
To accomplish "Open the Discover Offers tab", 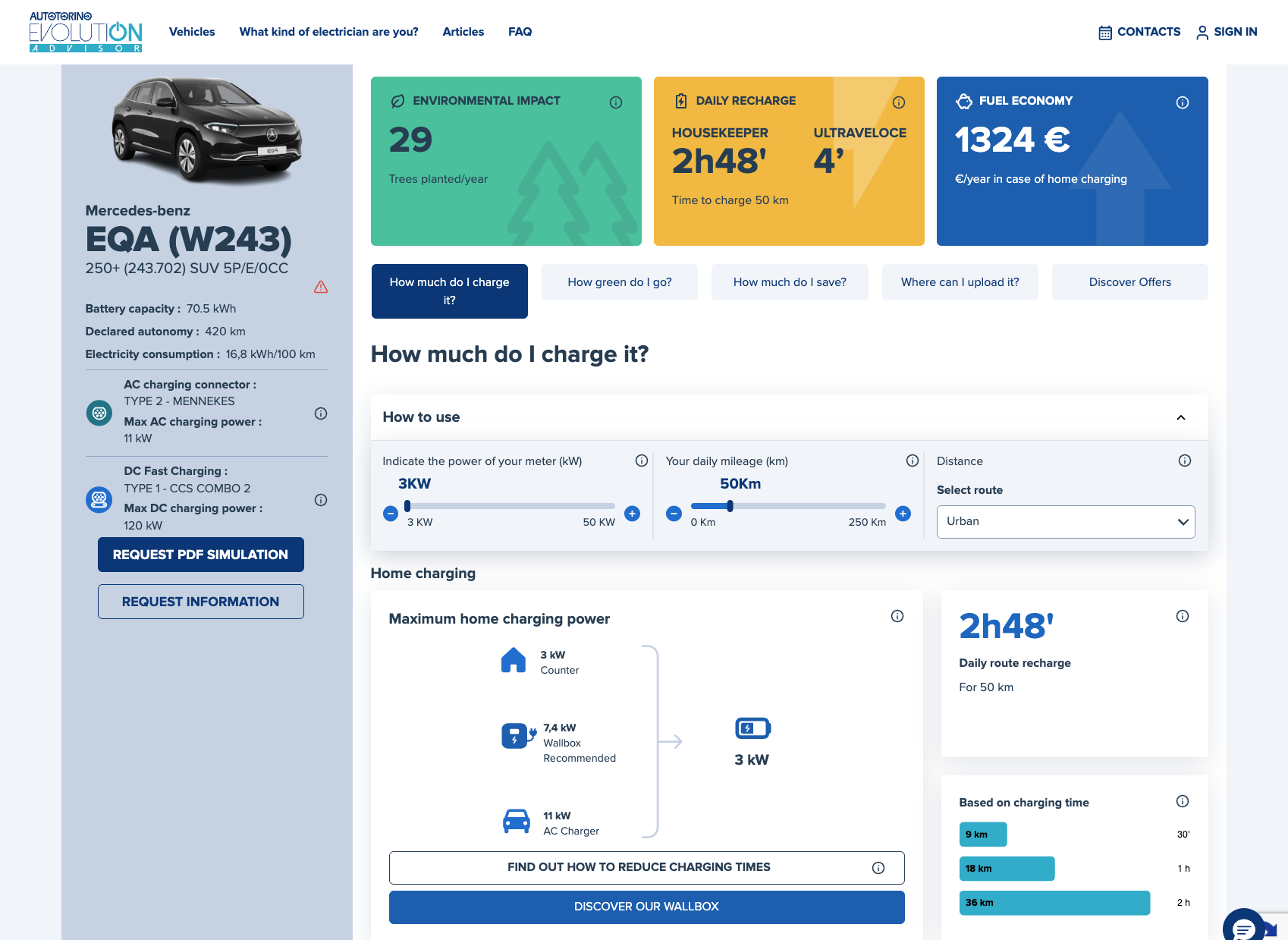I will coord(1130,282).
